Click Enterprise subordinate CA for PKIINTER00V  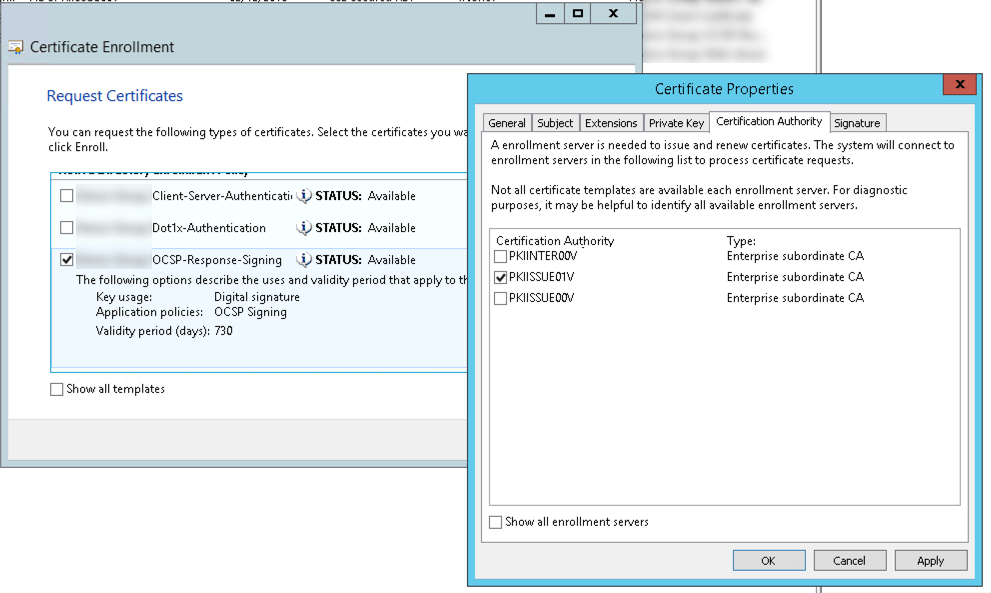795,256
